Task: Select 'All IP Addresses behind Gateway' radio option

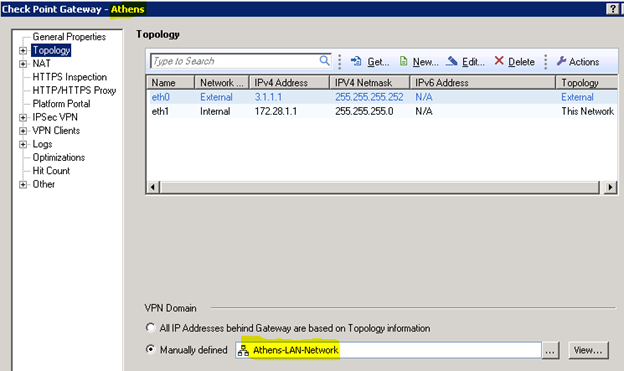Action: [x=150, y=328]
